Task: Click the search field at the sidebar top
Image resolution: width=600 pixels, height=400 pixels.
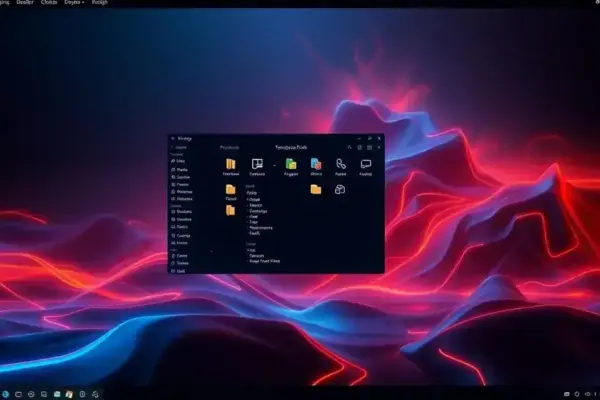Action: [181, 147]
